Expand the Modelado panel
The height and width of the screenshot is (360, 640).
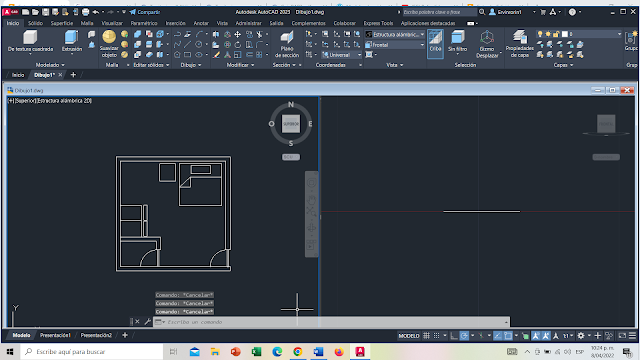point(50,65)
